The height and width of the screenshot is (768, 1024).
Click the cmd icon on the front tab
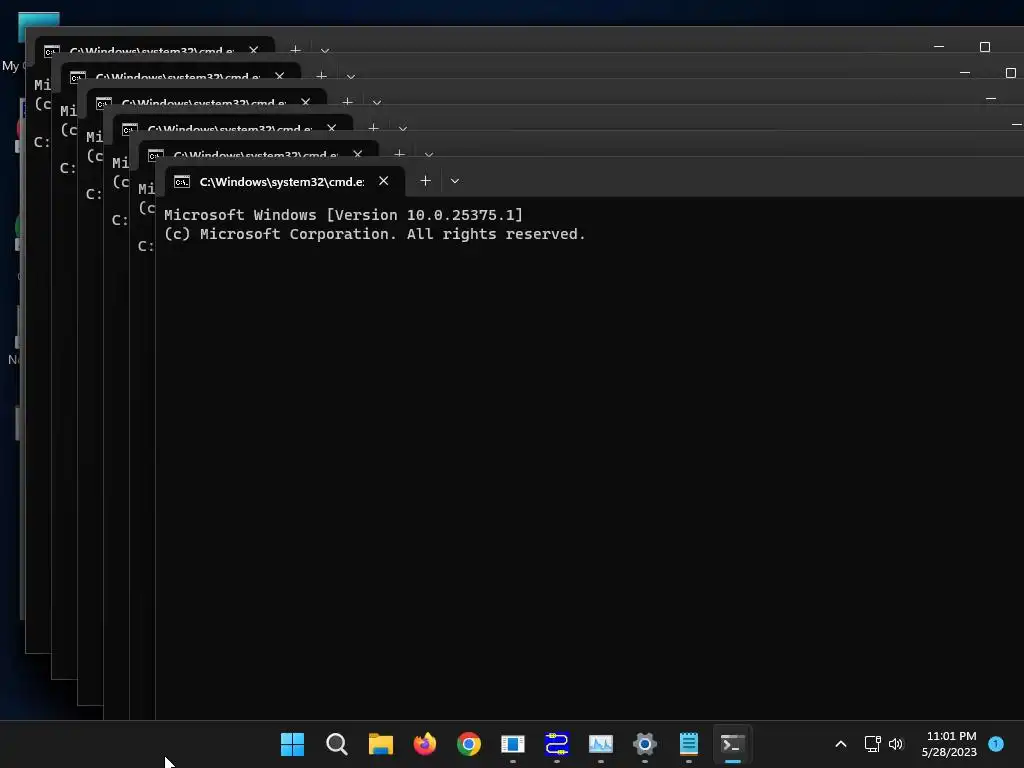coord(182,182)
